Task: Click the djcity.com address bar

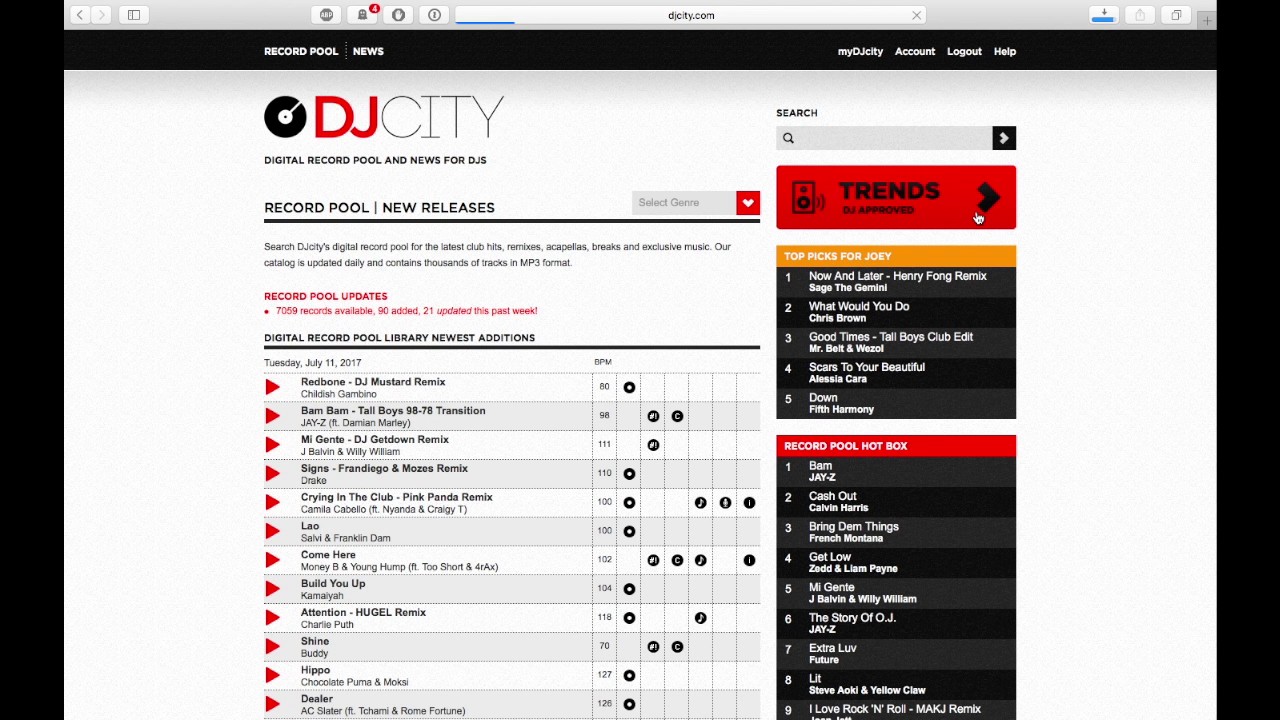Action: pyautogui.click(x=691, y=15)
